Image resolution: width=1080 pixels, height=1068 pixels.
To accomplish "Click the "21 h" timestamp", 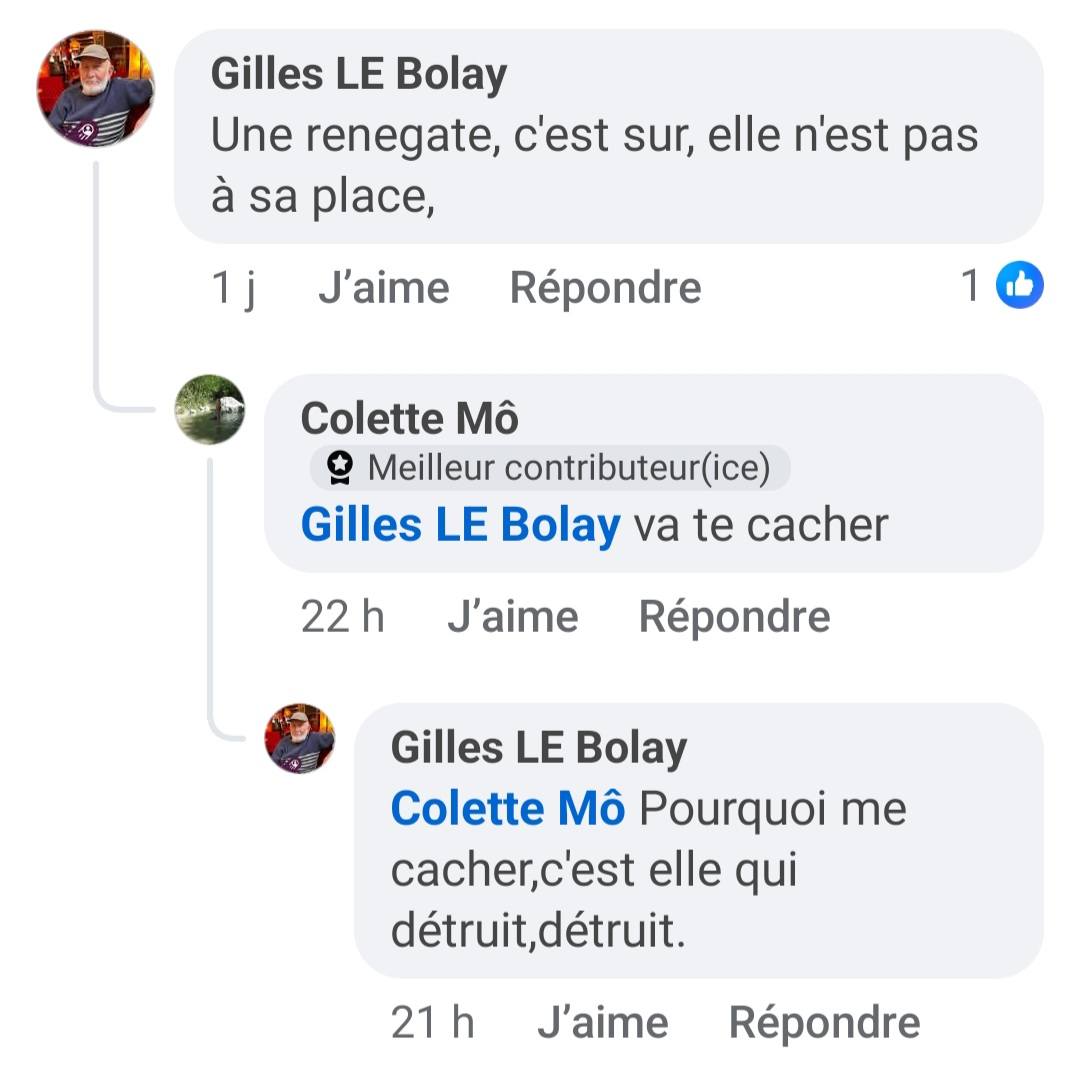I will point(432,1022).
